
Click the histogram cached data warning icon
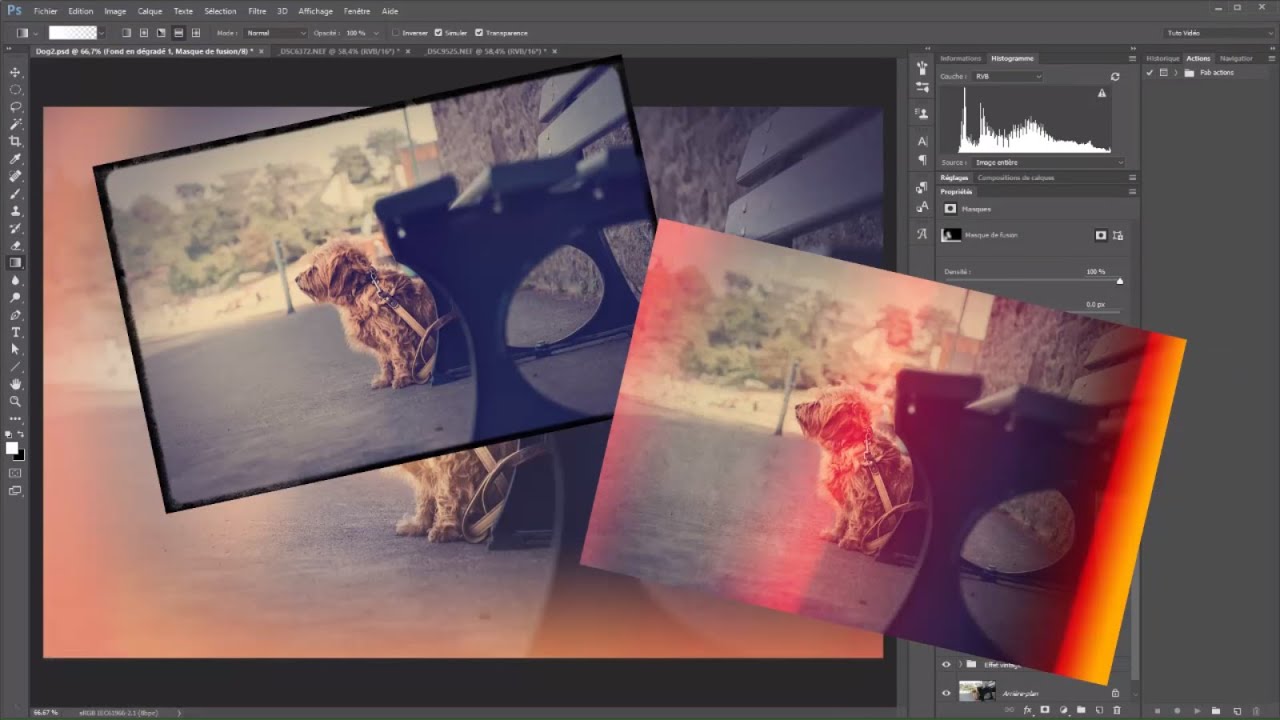click(1102, 93)
